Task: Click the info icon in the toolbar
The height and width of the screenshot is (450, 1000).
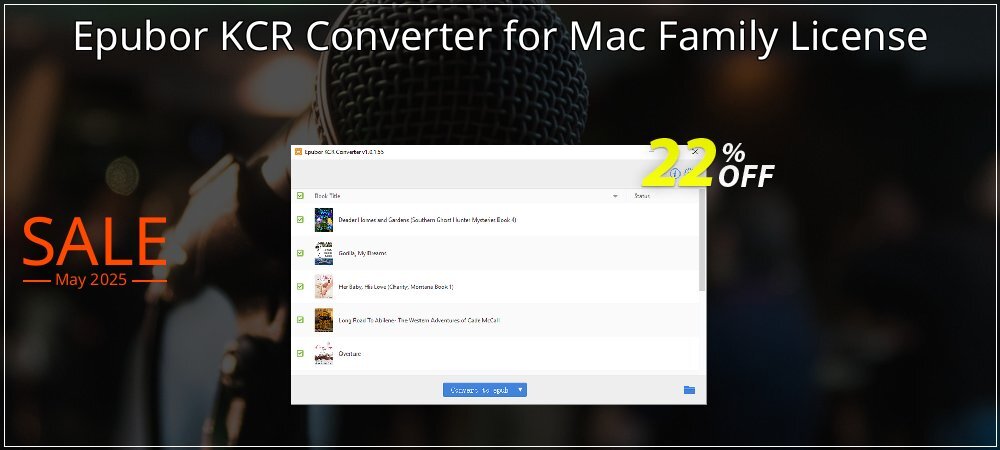Action: [x=676, y=173]
